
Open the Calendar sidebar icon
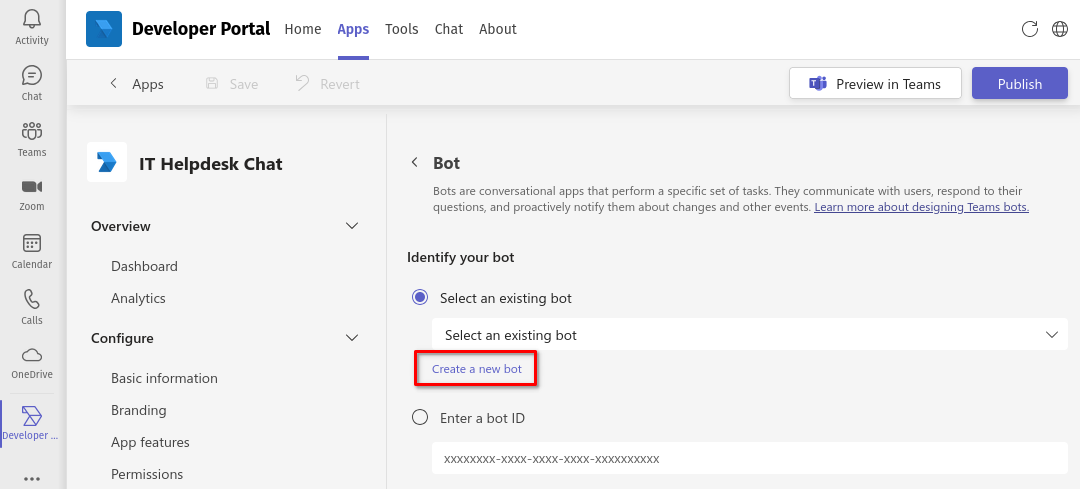32,243
